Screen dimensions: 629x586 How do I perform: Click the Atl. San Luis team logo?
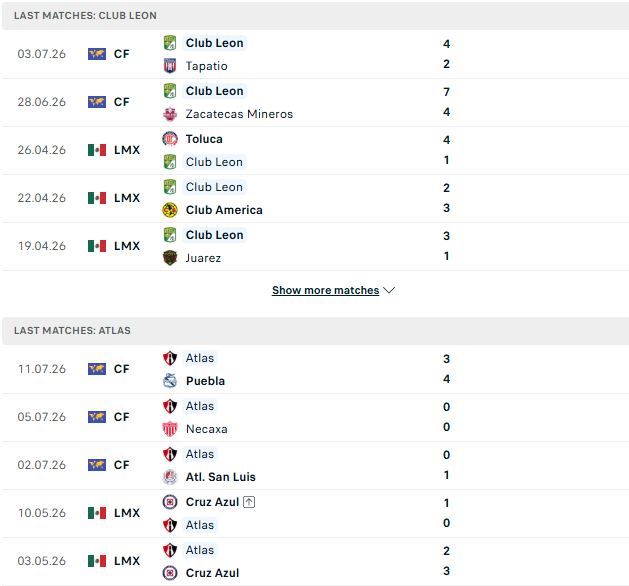tap(170, 477)
